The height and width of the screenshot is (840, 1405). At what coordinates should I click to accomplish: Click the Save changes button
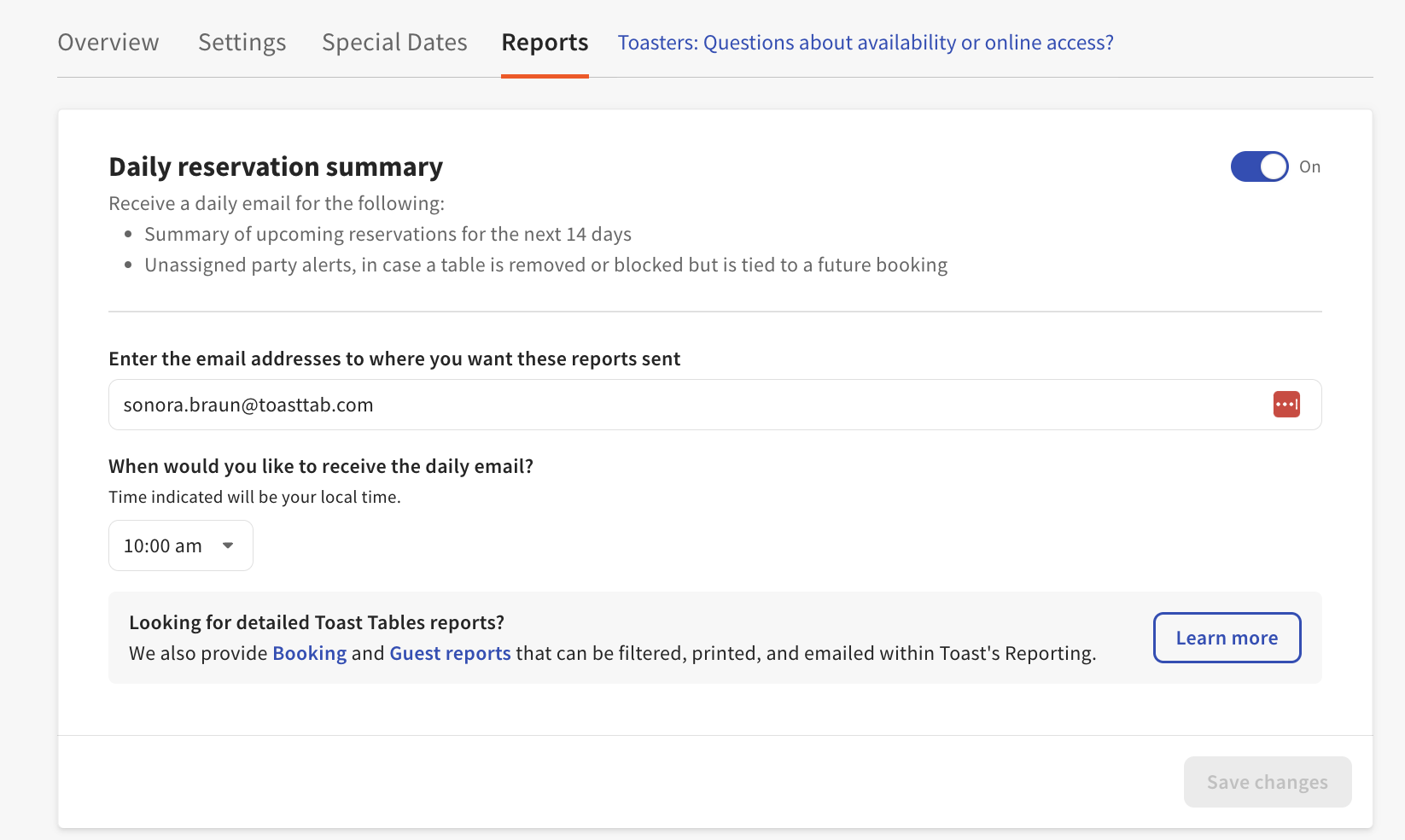[1267, 782]
